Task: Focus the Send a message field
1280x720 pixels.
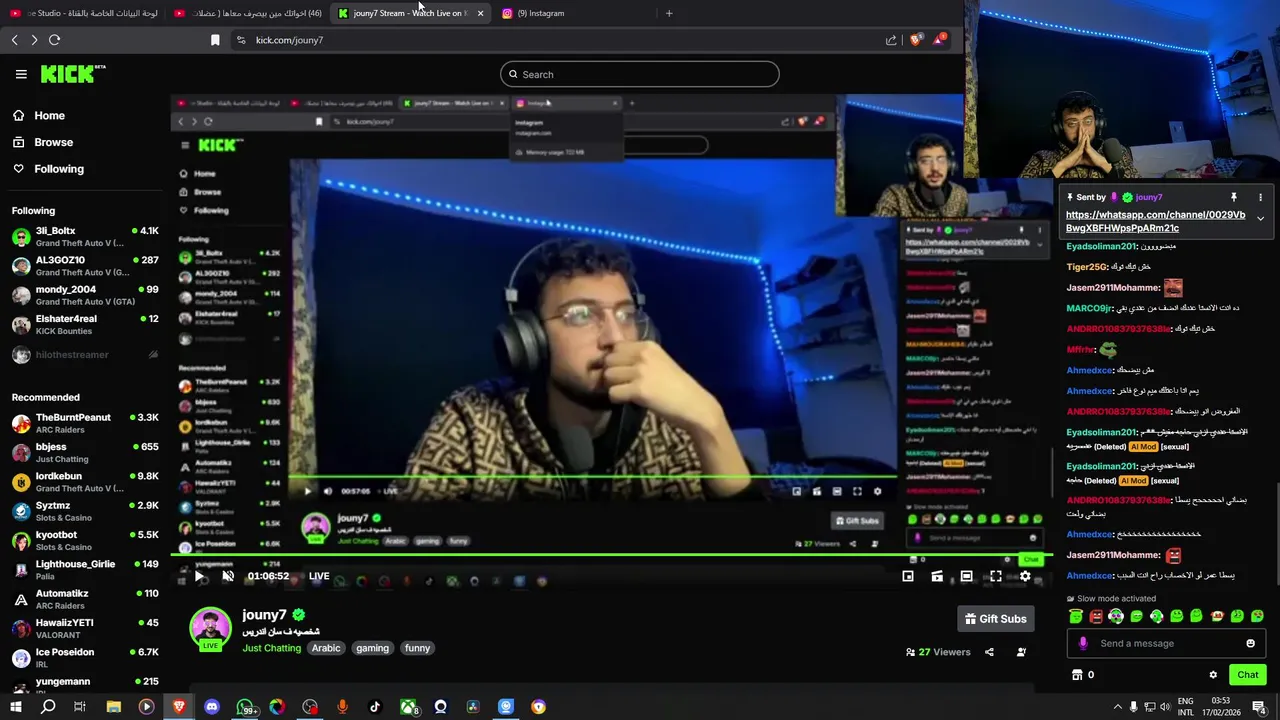Action: 1166,643
